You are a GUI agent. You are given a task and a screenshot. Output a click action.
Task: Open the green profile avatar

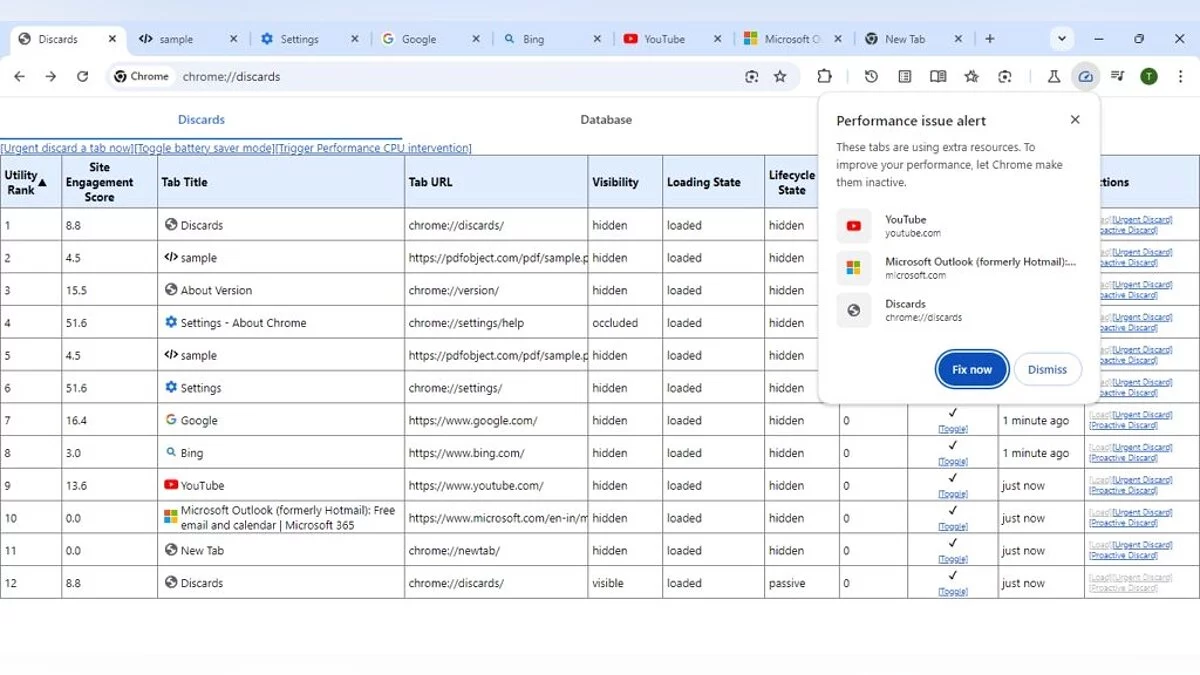[x=1149, y=77]
